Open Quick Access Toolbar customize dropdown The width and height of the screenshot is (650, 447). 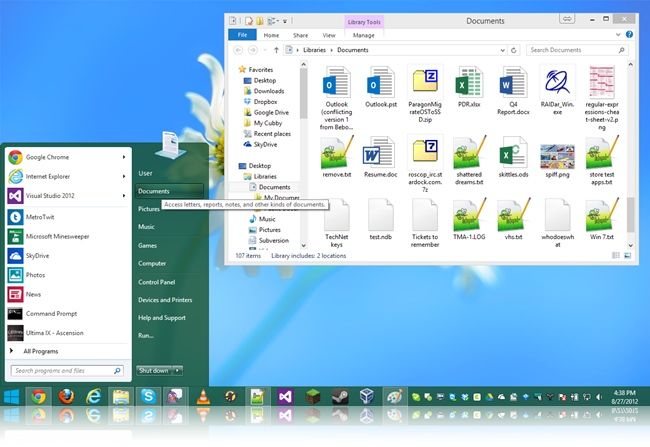point(285,21)
